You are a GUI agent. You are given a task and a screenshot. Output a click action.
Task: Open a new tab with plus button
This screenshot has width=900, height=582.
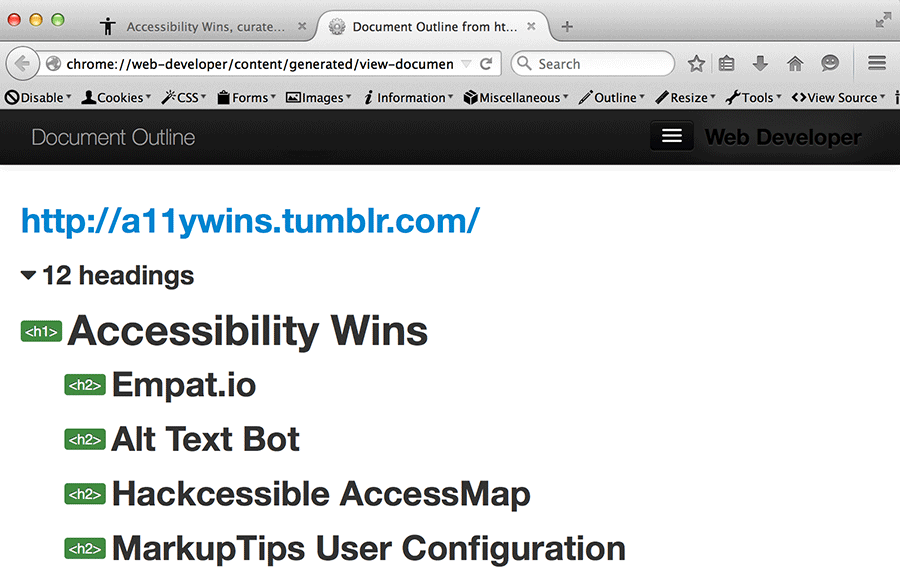567,26
